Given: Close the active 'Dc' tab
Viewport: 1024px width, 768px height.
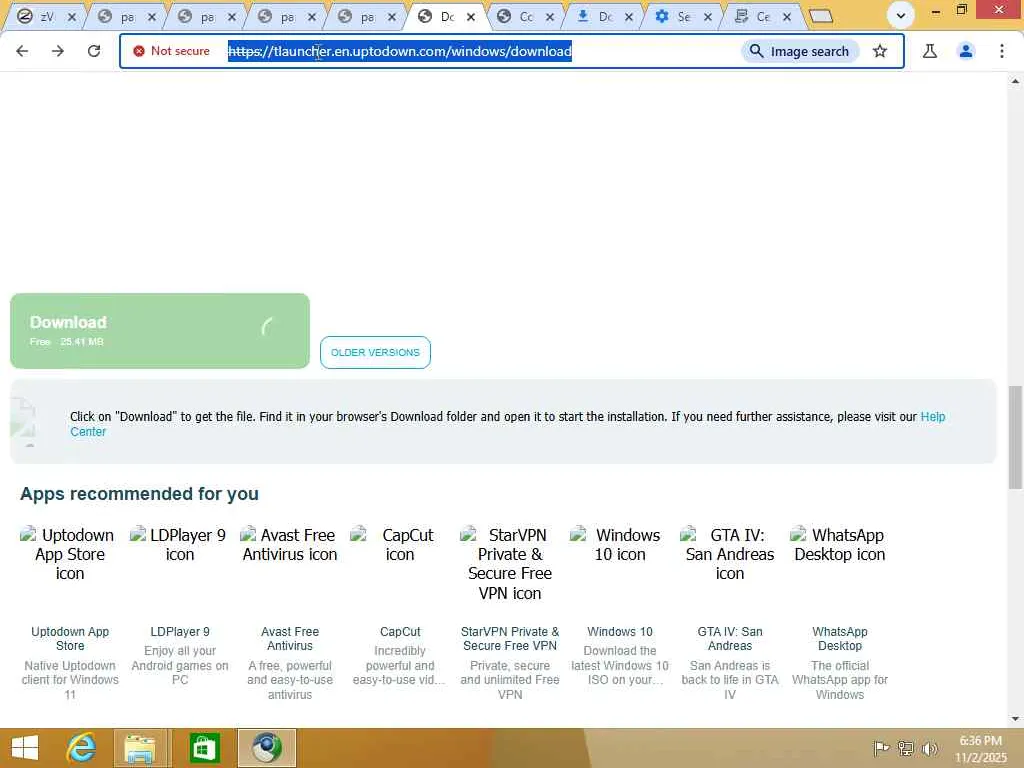Looking at the screenshot, I should point(470,17).
